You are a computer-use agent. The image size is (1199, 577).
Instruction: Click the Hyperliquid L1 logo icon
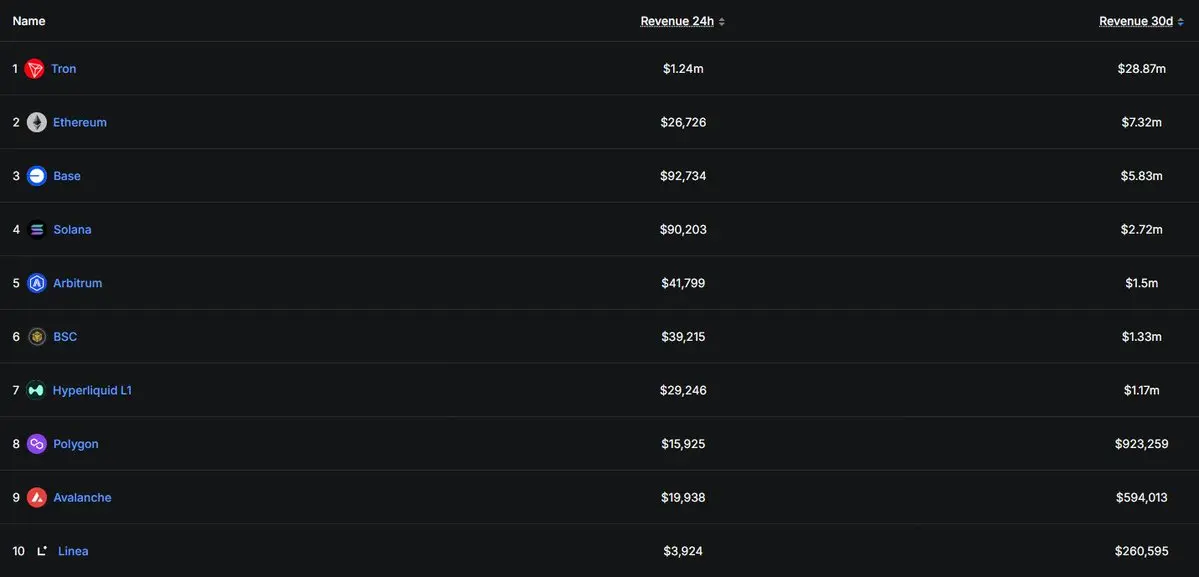pos(36,390)
